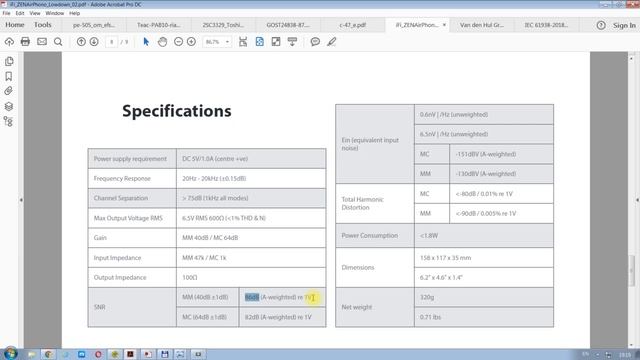
Task: Switch to the Van den Hul document tab
Action: click(x=482, y=25)
